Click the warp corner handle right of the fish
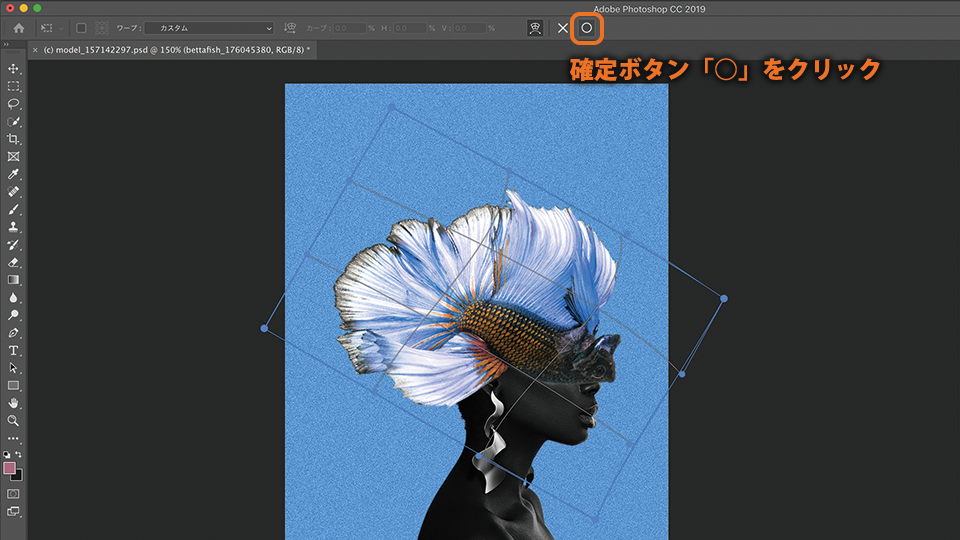Viewport: 960px width, 540px height. 724,299
